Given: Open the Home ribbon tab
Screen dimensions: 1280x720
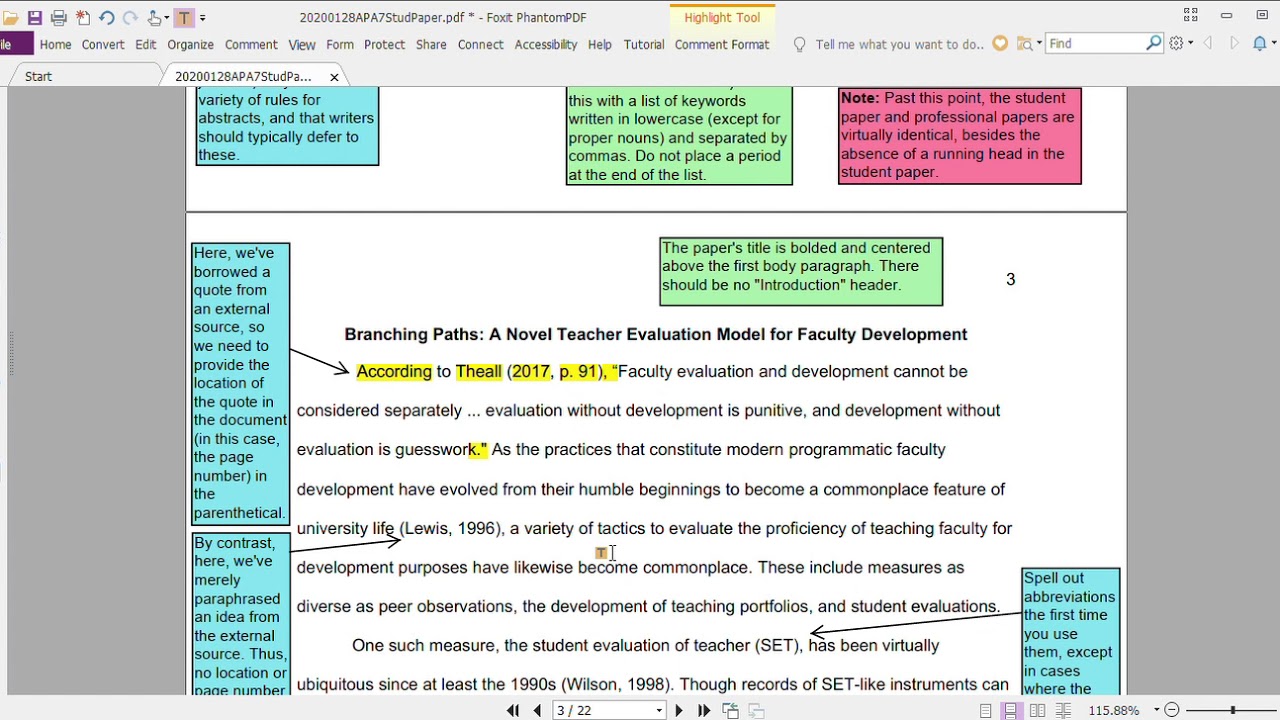Looking at the screenshot, I should pos(55,44).
